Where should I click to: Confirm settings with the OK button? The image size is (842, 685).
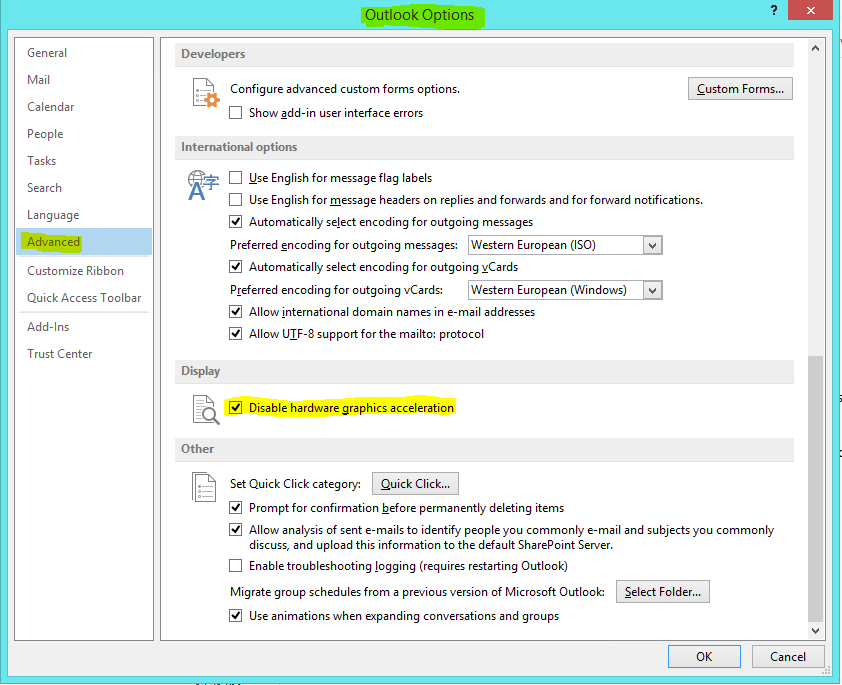704,657
